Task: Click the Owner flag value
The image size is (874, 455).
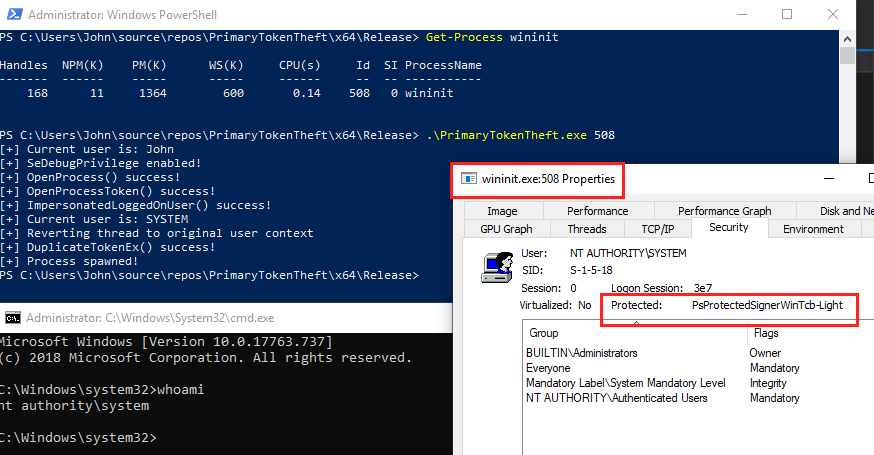Action: [x=765, y=353]
